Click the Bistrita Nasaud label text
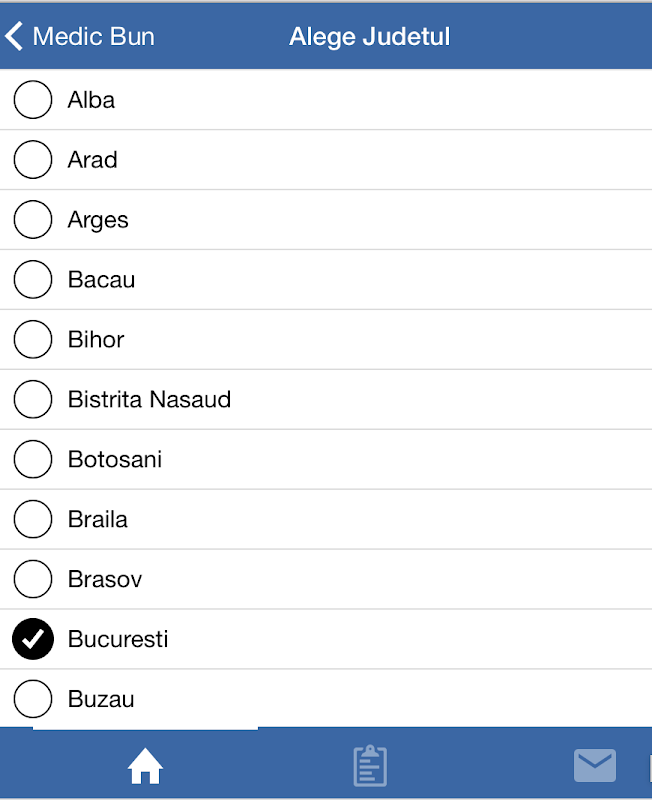This screenshot has width=652, height=800. point(149,400)
